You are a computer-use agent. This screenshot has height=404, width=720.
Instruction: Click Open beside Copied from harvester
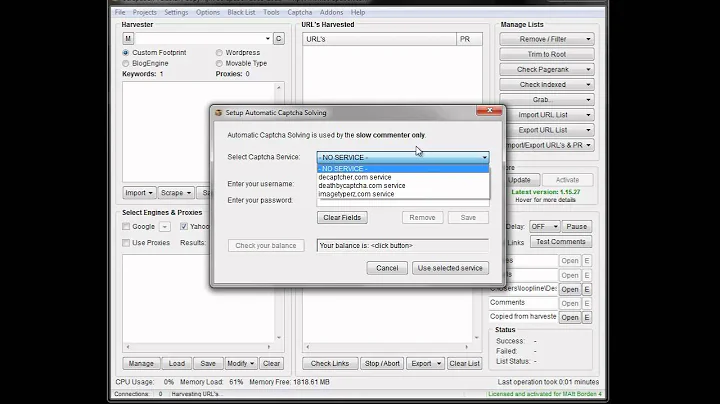[x=570, y=317]
